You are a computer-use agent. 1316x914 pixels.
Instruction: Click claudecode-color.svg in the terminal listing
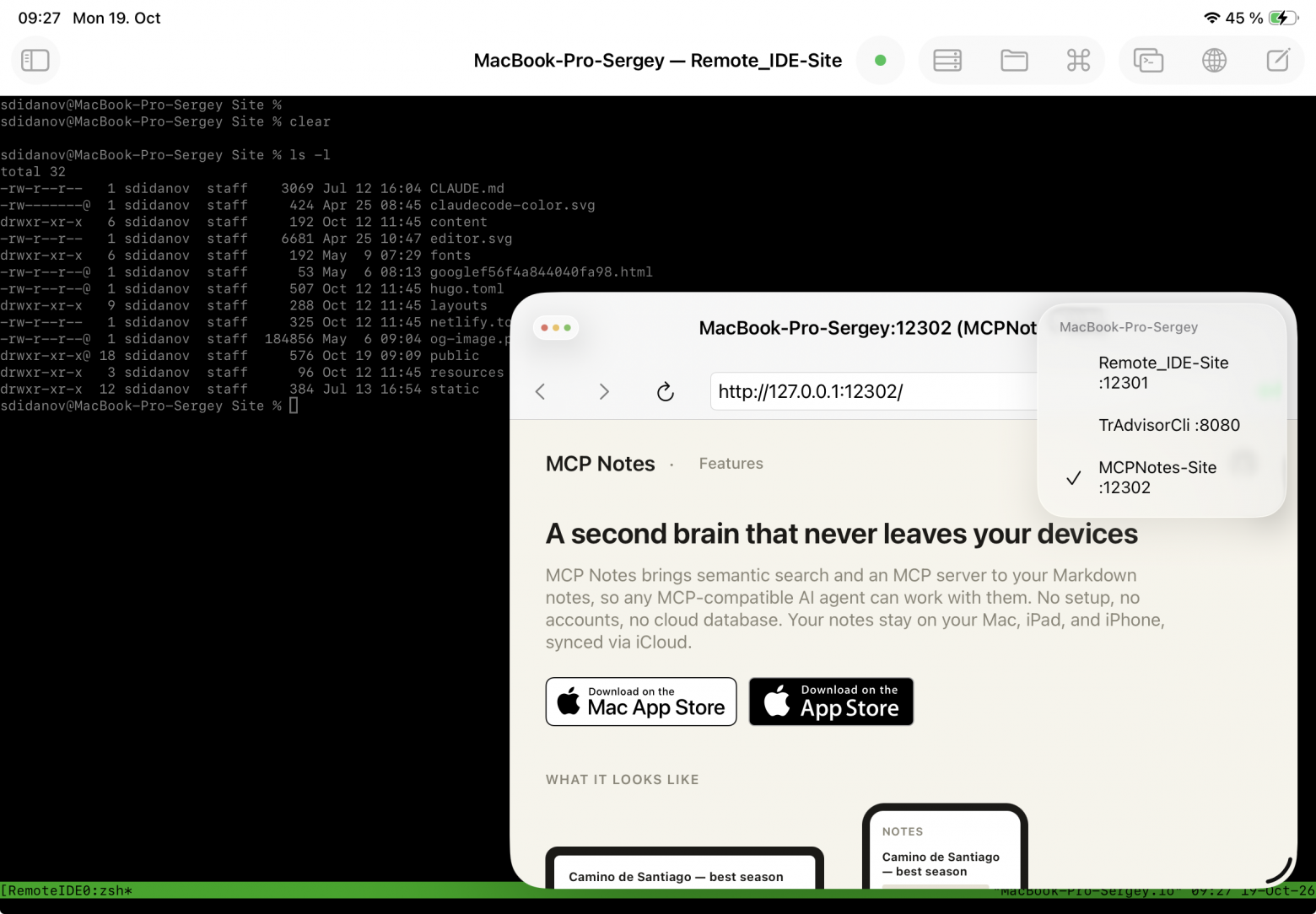pos(512,206)
